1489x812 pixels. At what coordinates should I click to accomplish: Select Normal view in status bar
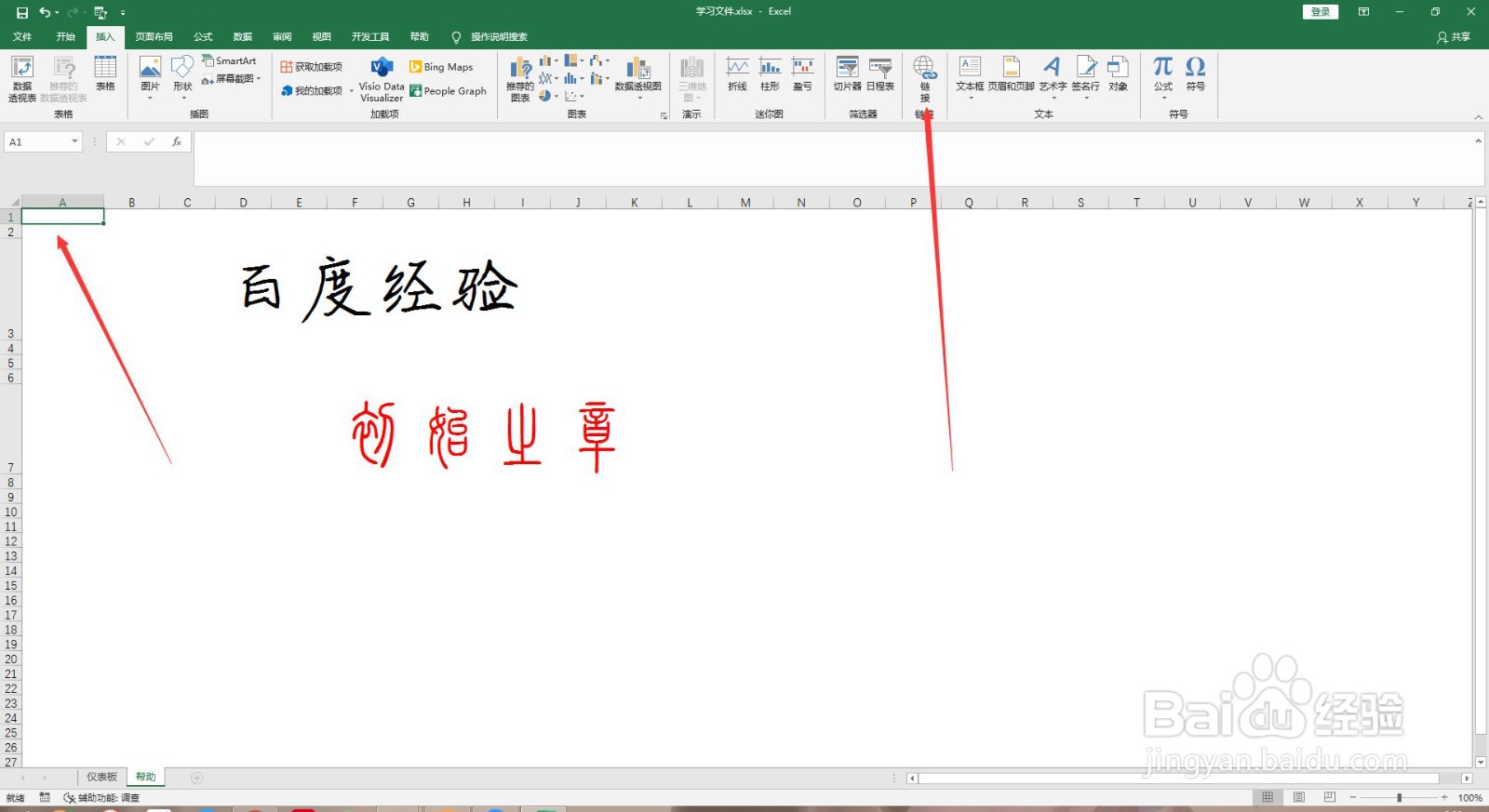click(1268, 798)
